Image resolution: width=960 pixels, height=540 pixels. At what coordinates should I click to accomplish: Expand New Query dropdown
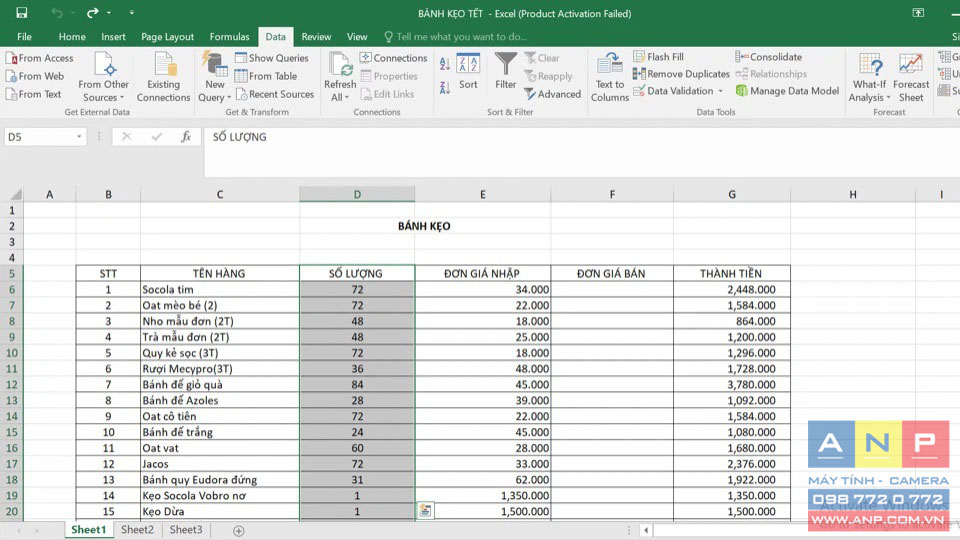point(214,91)
